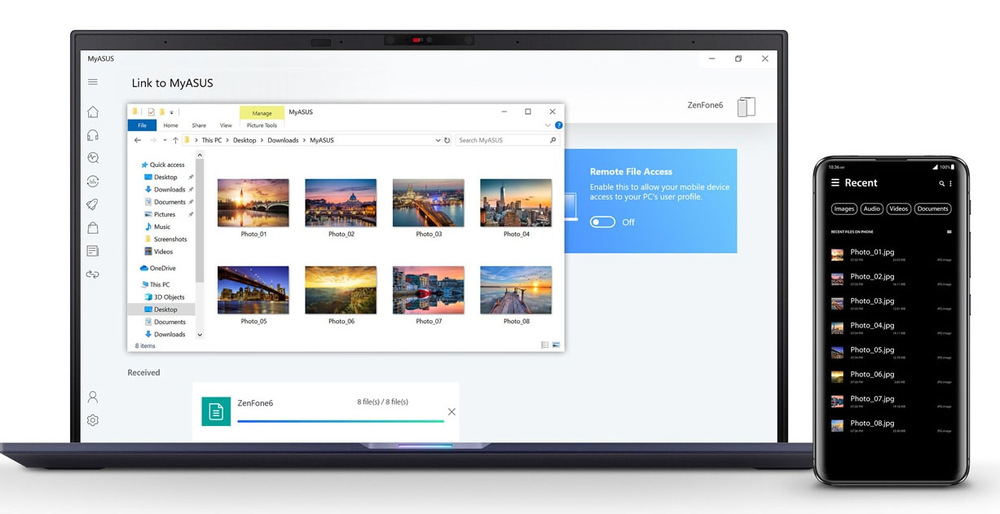Select the Photo_05 bridge thumbnail

tap(253, 290)
